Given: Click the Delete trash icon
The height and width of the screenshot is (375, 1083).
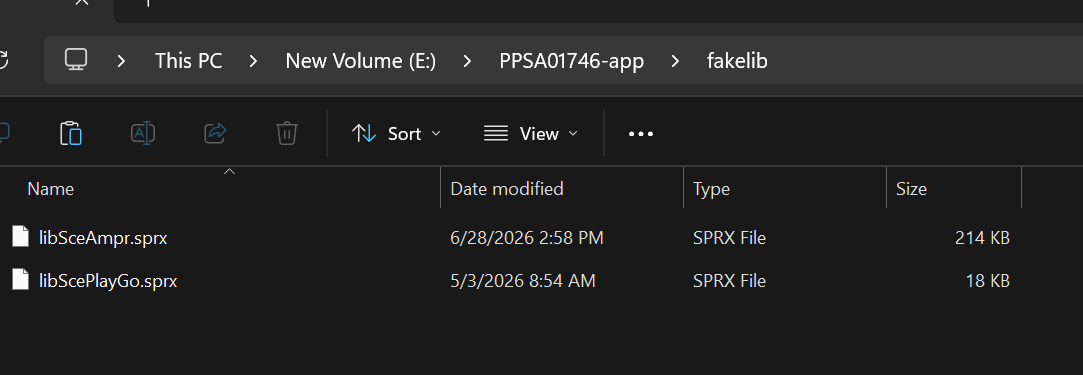Looking at the screenshot, I should (x=287, y=133).
